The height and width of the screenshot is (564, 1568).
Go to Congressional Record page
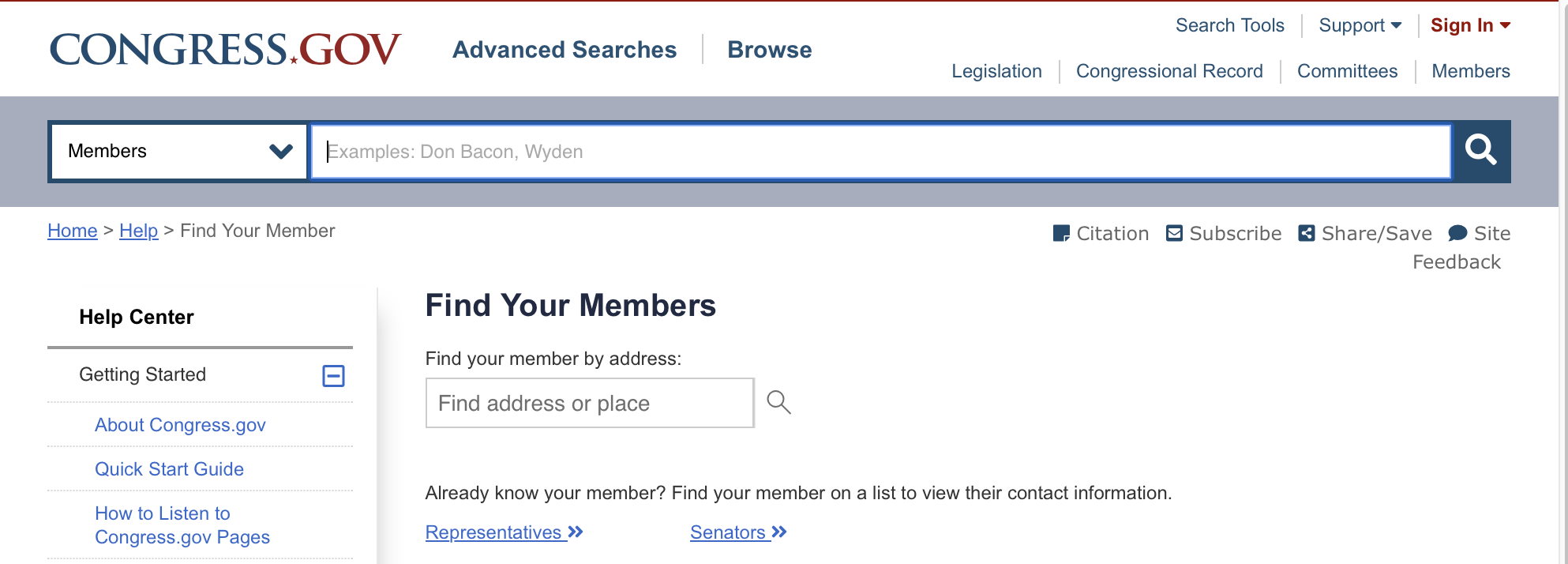[1169, 71]
